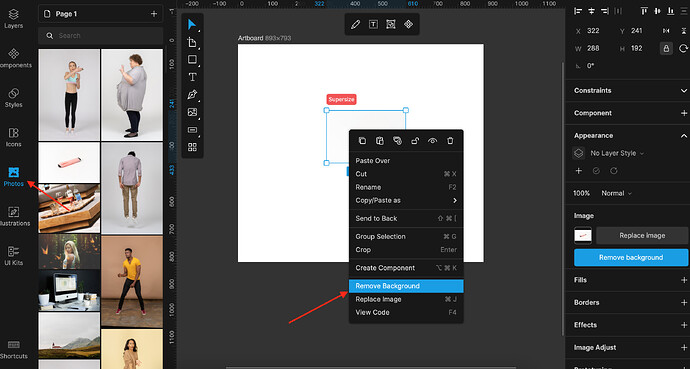Click the blue Remove background button
The height and width of the screenshot is (369, 690).
[631, 258]
